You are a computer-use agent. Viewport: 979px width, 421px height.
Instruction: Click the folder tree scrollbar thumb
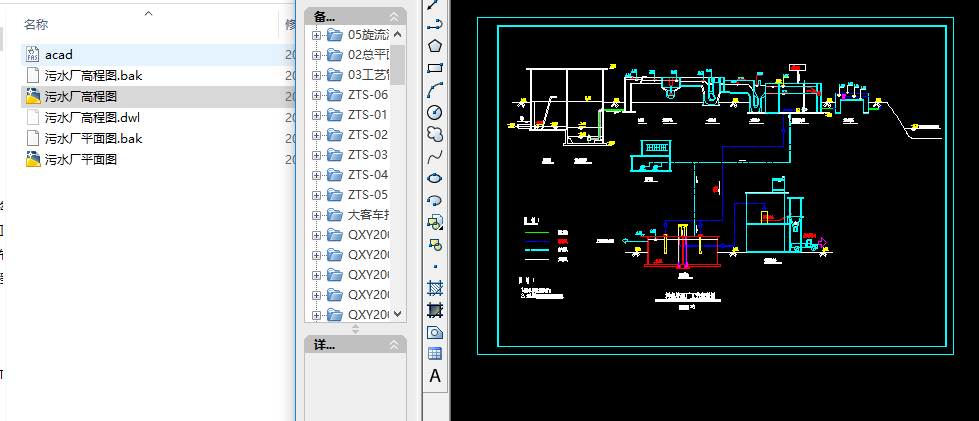point(398,64)
